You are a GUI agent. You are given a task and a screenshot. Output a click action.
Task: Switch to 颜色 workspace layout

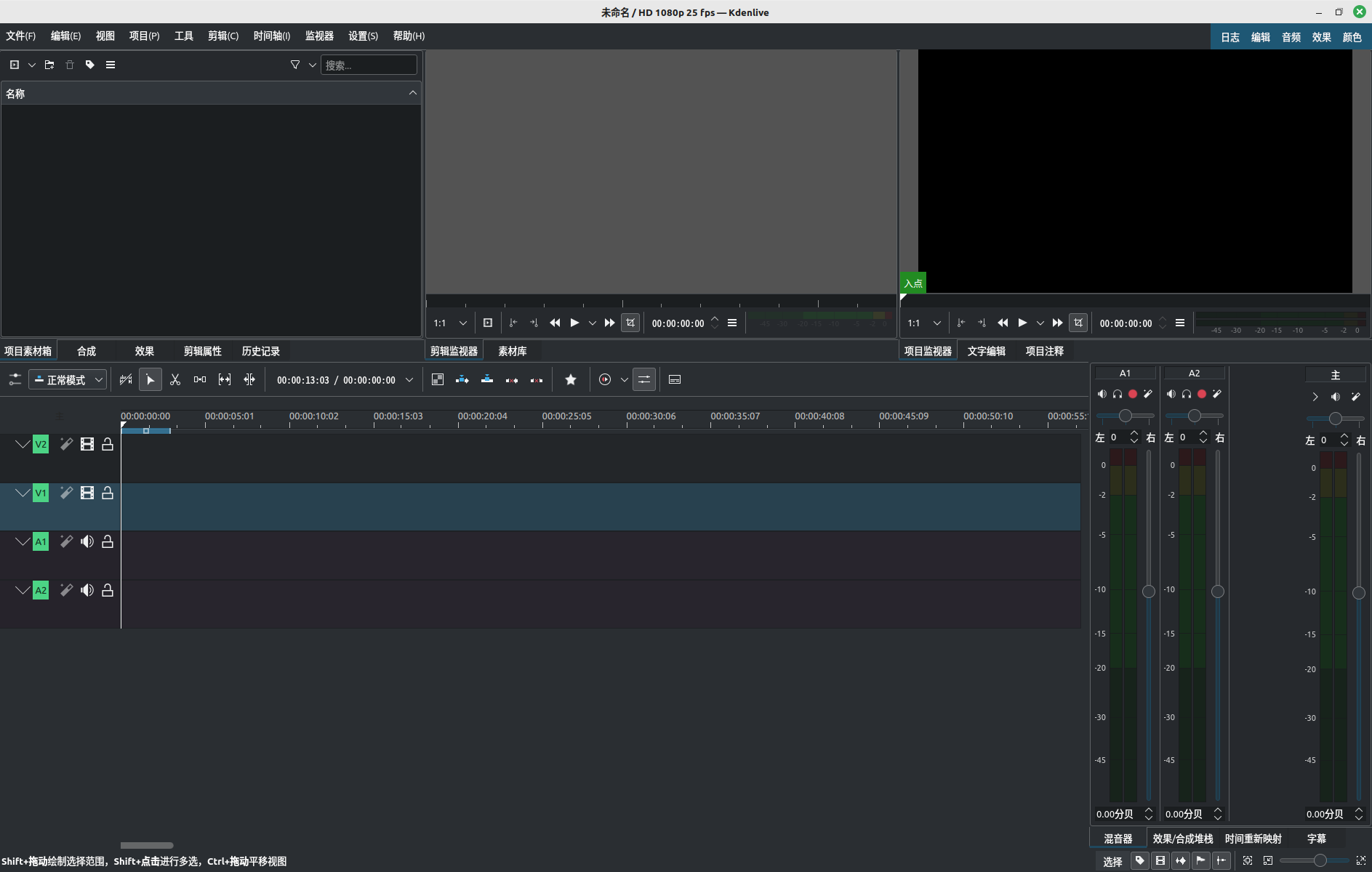(1352, 37)
